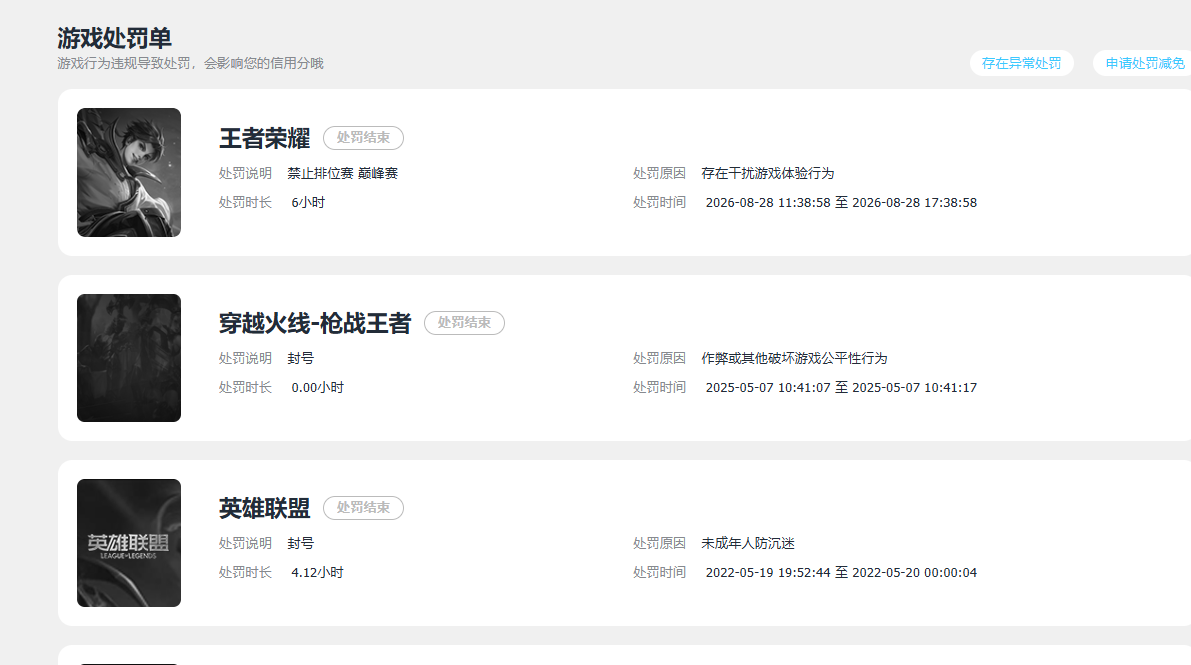Screen dimensions: 1191x665
Task: Select the reason 作弊或其他破坏游戏公平性行为
Action: point(794,358)
